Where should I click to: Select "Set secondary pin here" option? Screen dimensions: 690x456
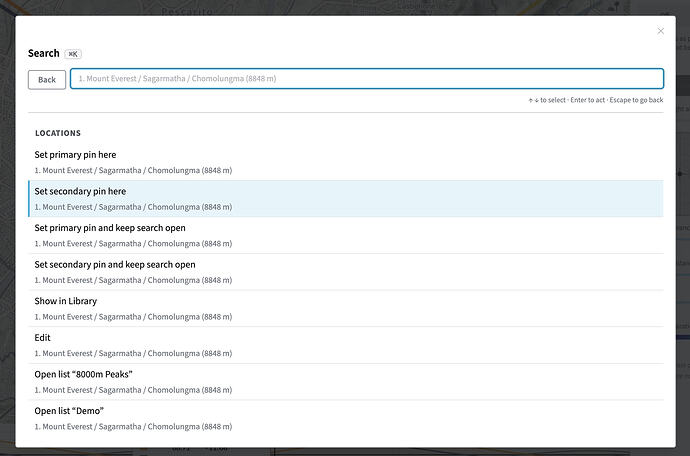[x=346, y=199]
